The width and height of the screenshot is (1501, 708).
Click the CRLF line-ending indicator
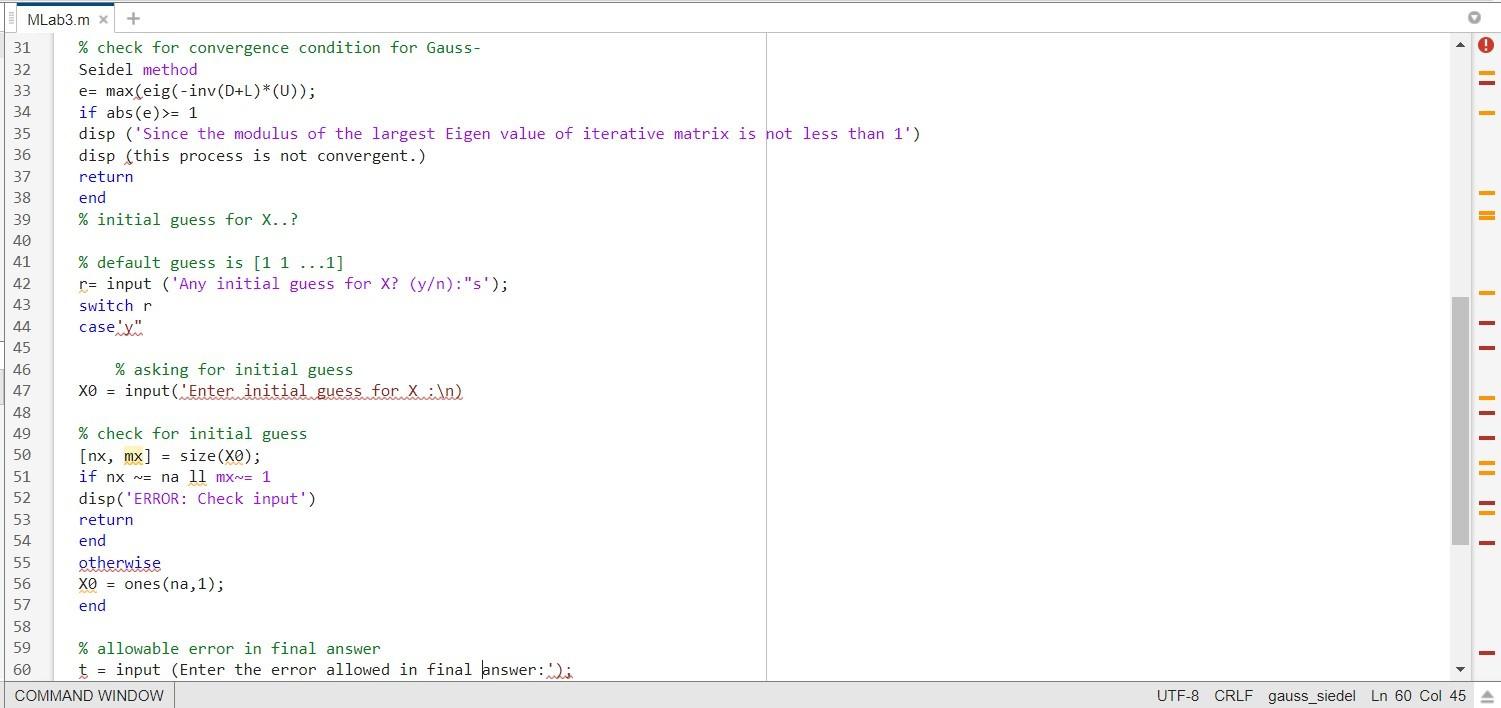coord(1233,695)
